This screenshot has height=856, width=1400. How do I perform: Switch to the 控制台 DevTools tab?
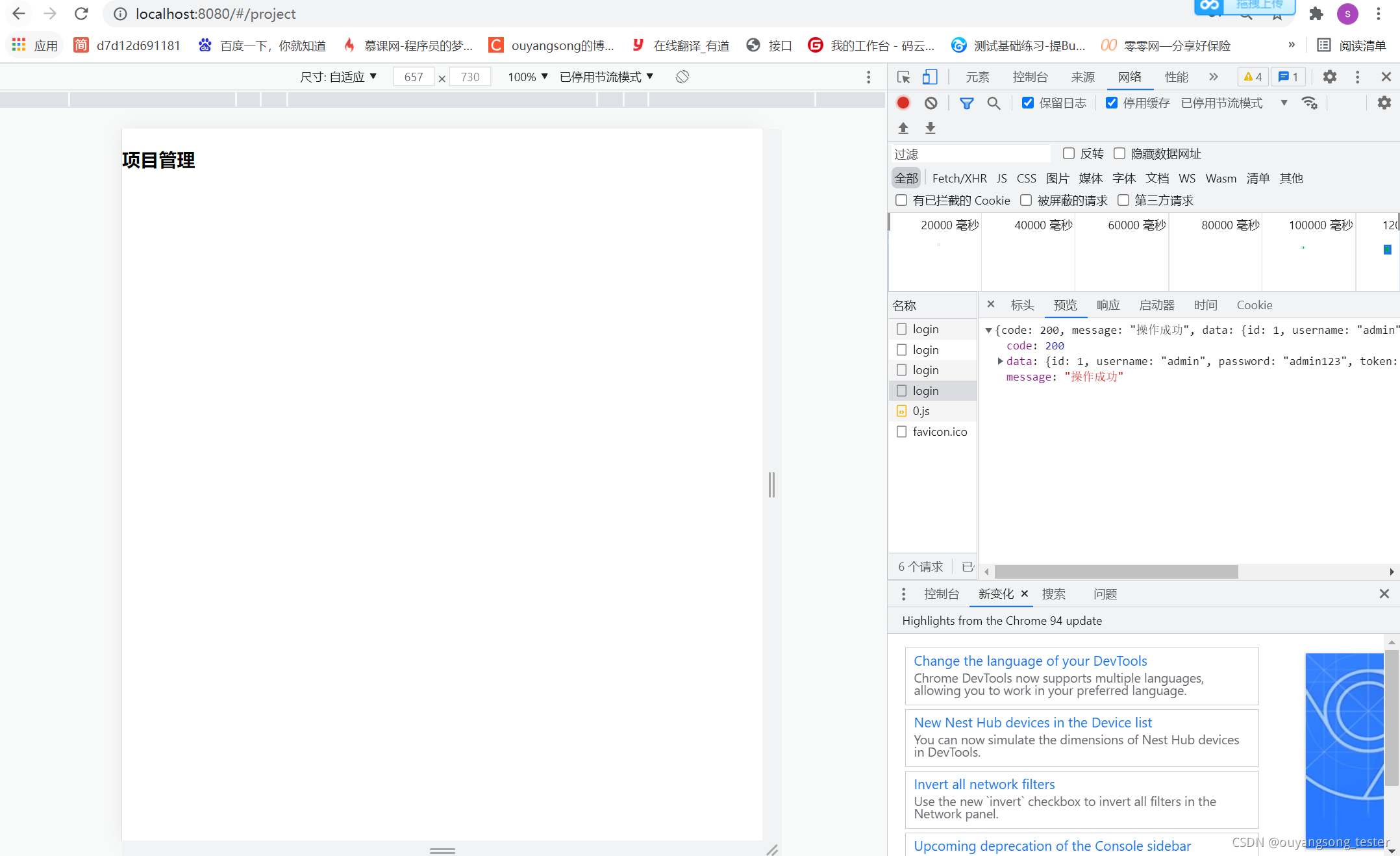[1030, 77]
